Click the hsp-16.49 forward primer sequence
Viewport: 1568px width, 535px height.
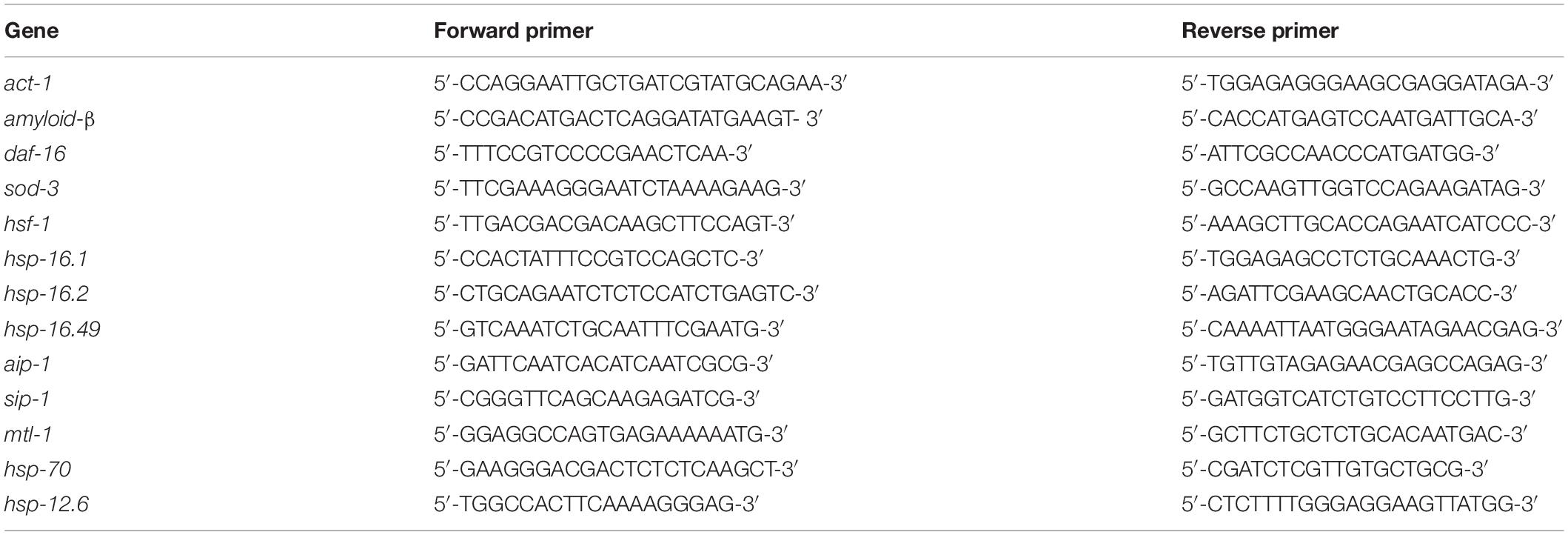(609, 328)
